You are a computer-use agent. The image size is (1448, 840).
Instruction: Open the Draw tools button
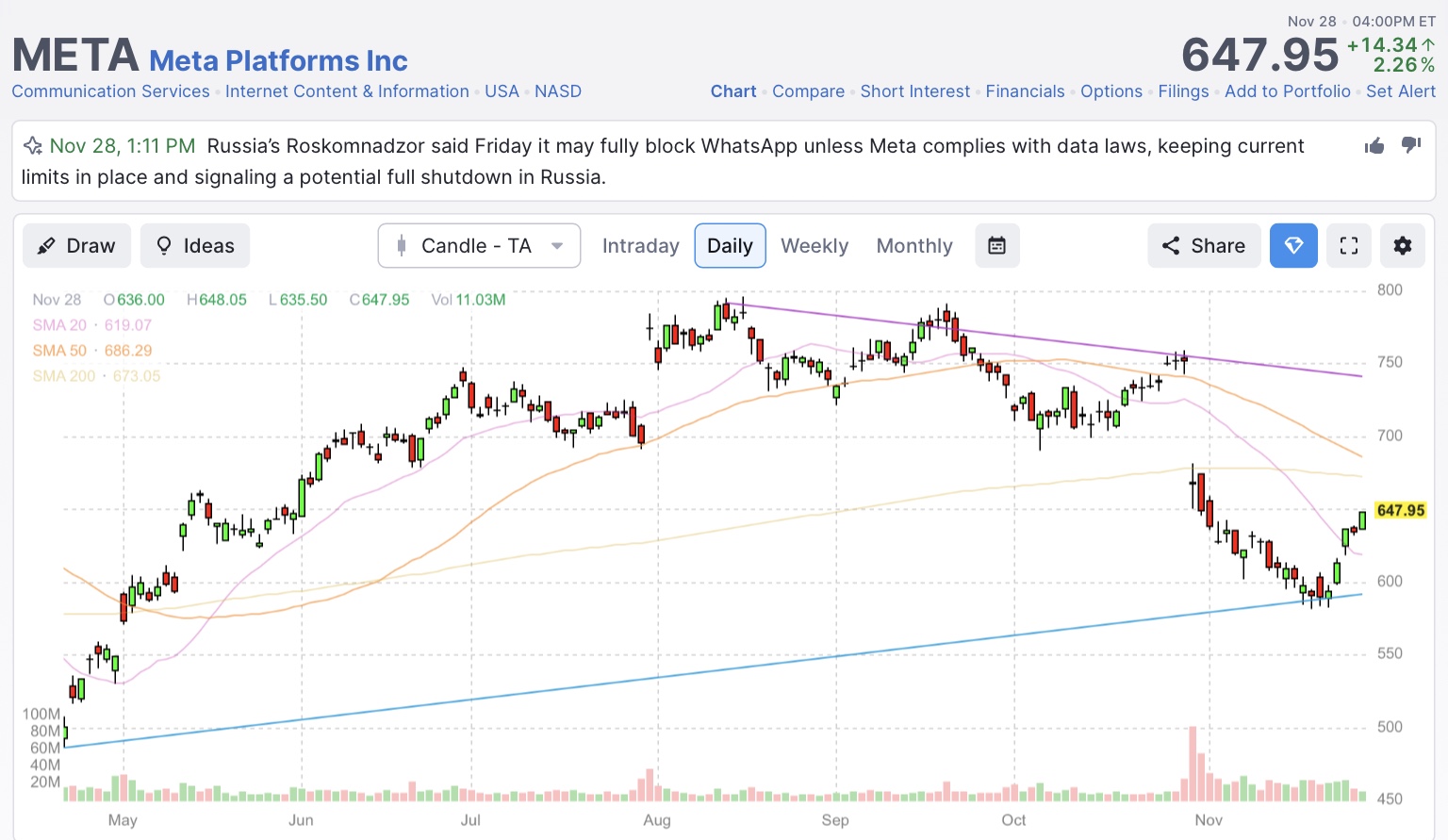pyautogui.click(x=76, y=246)
